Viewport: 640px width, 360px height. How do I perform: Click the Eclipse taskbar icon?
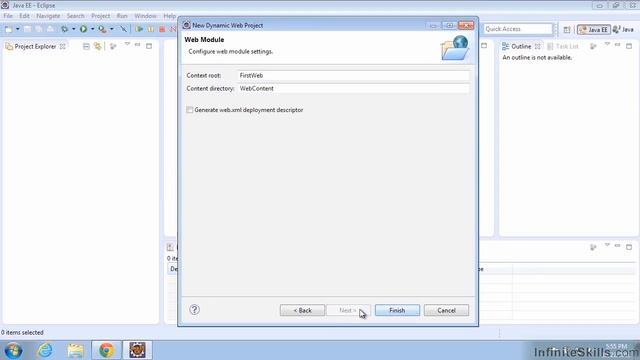[x=138, y=350]
